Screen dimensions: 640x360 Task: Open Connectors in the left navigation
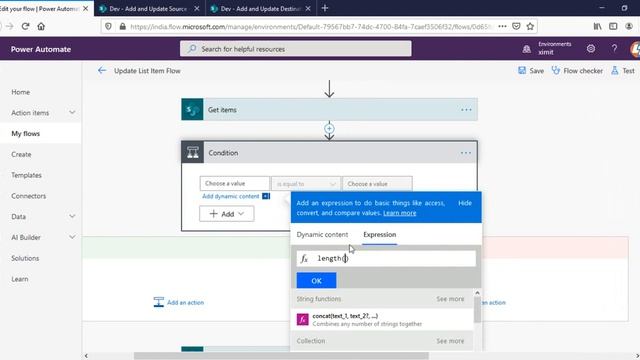point(29,196)
